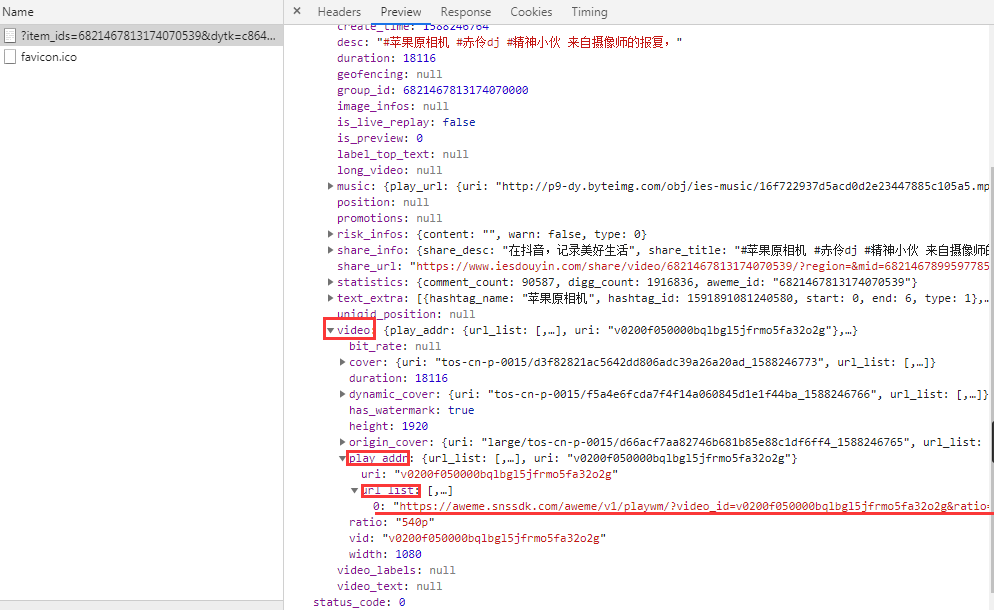The height and width of the screenshot is (610, 994).
Task: Select the 18116 value after duration above geofencing
Action: tap(419, 58)
